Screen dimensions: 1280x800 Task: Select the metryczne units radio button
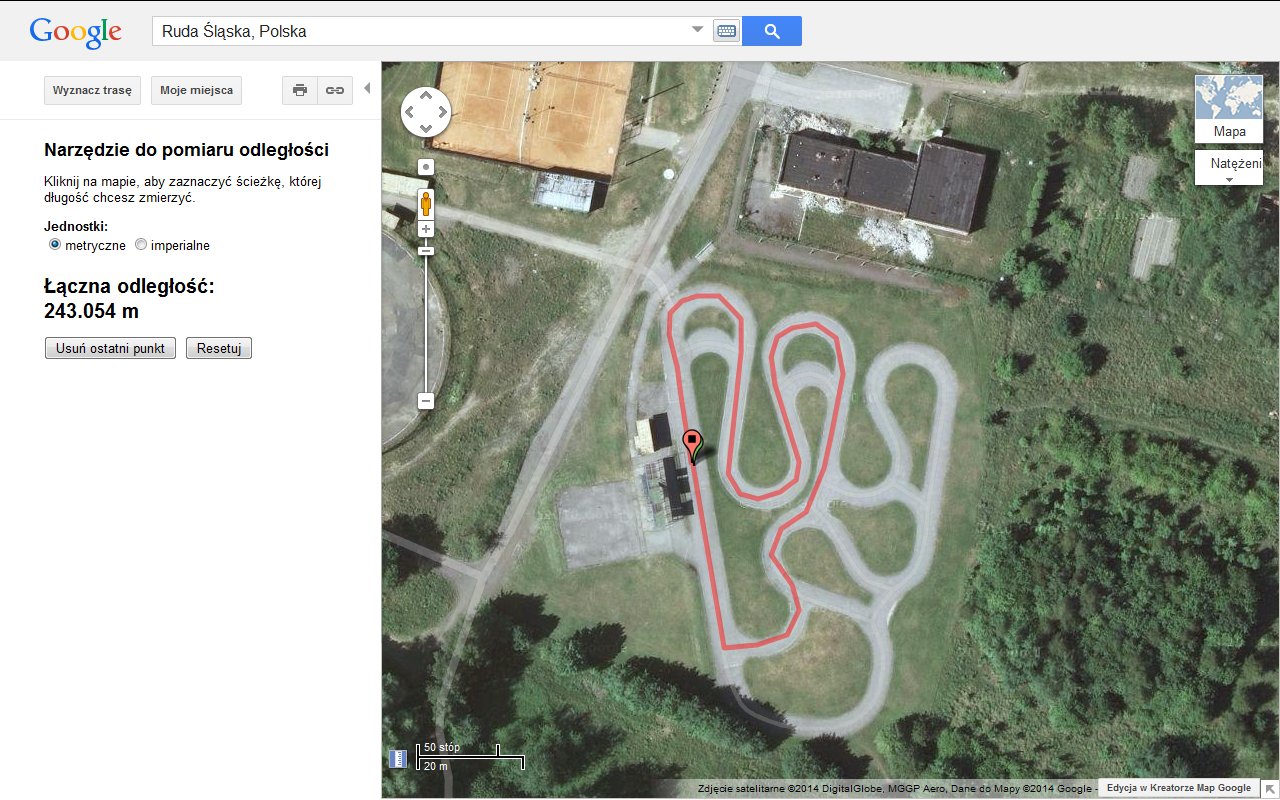(x=55, y=245)
